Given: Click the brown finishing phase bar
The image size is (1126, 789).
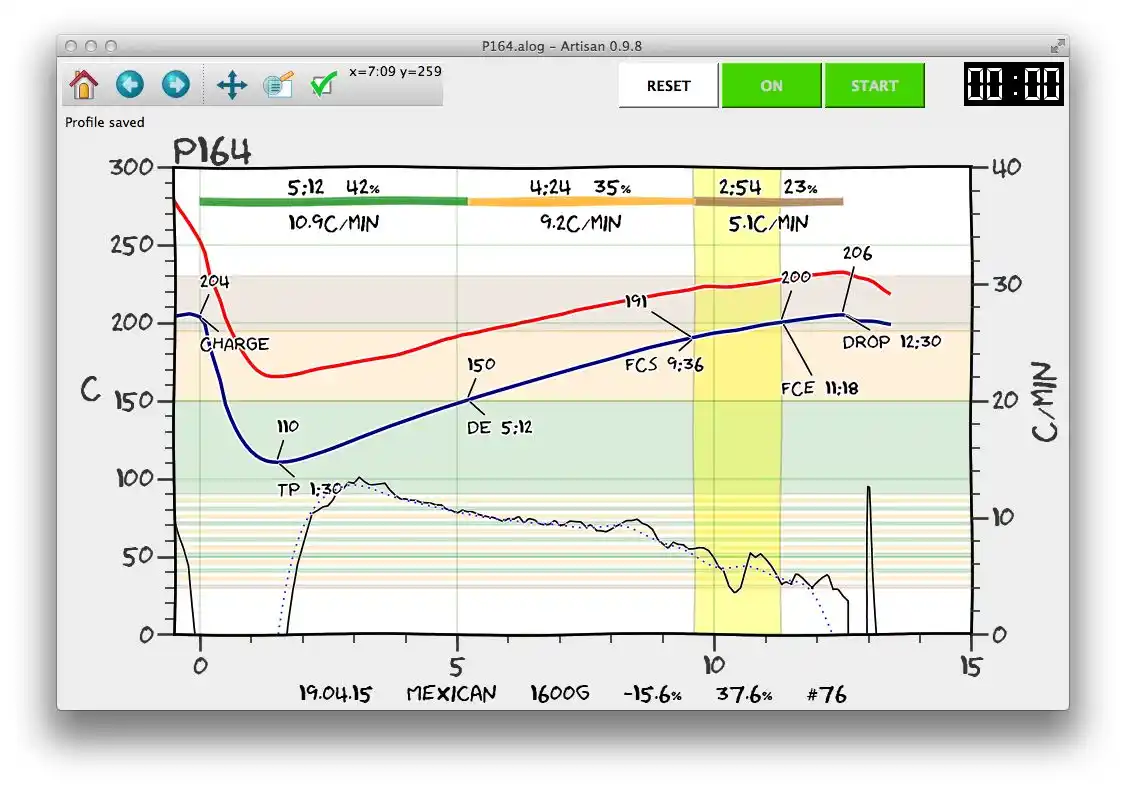Looking at the screenshot, I should (x=768, y=202).
